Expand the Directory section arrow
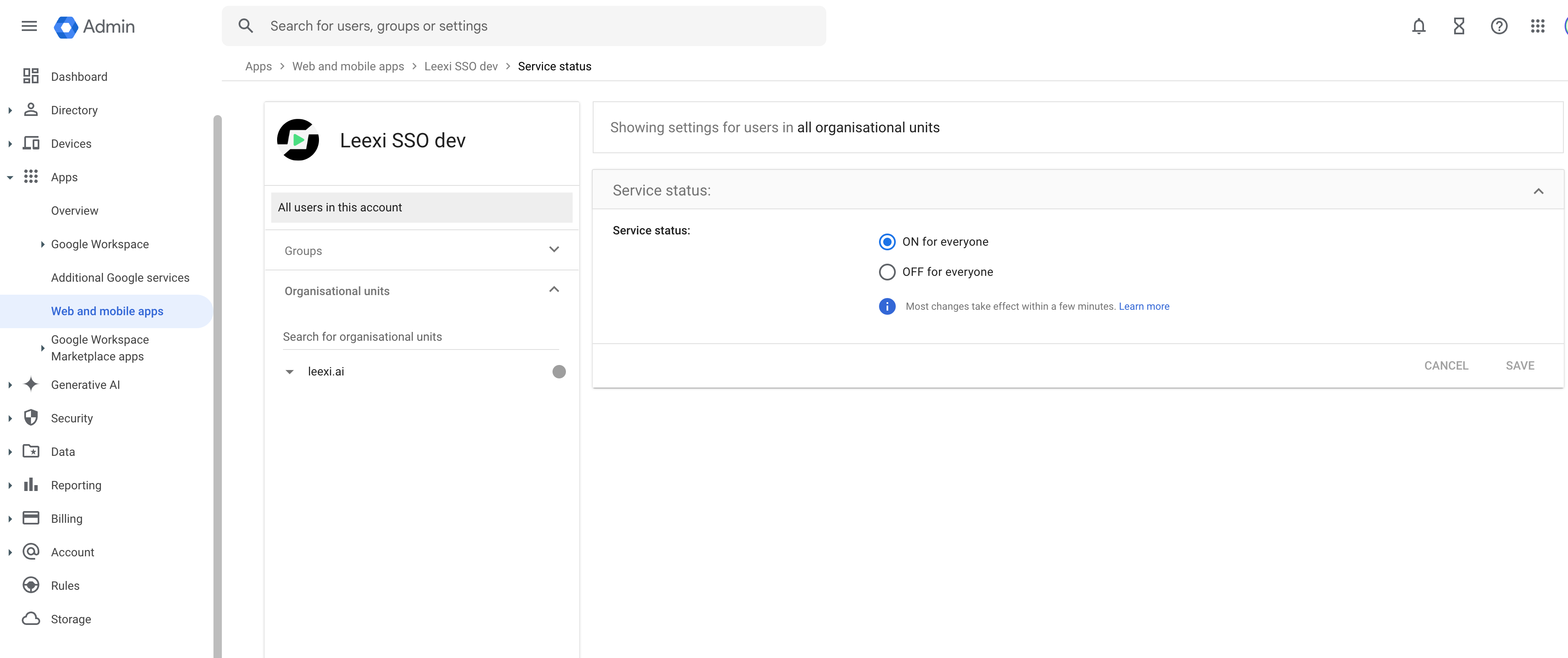 tap(10, 110)
